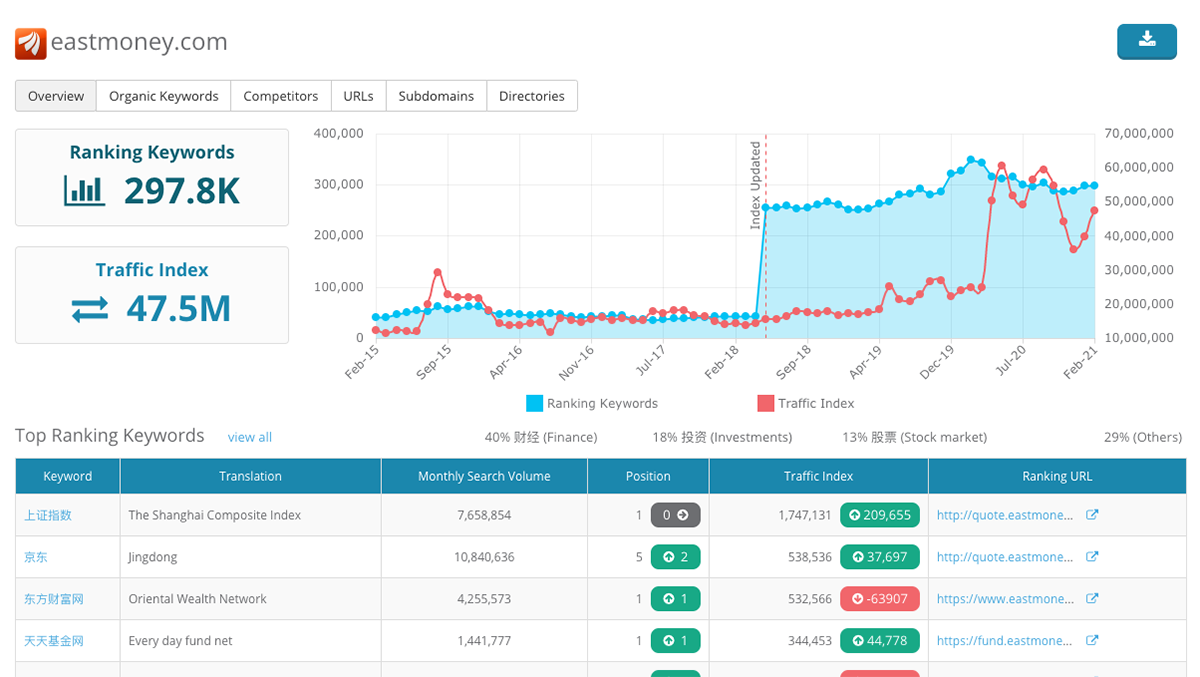The width and height of the screenshot is (1200, 677).
Task: Open the 上证指数 keyword link
Action: pyautogui.click(x=48, y=515)
